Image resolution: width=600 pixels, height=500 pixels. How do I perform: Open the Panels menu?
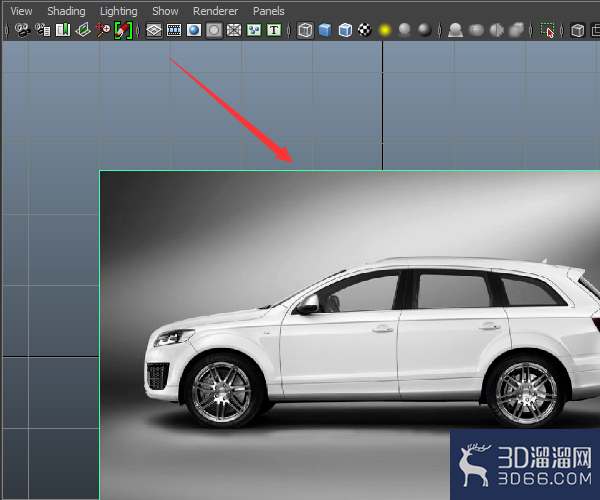tap(269, 11)
